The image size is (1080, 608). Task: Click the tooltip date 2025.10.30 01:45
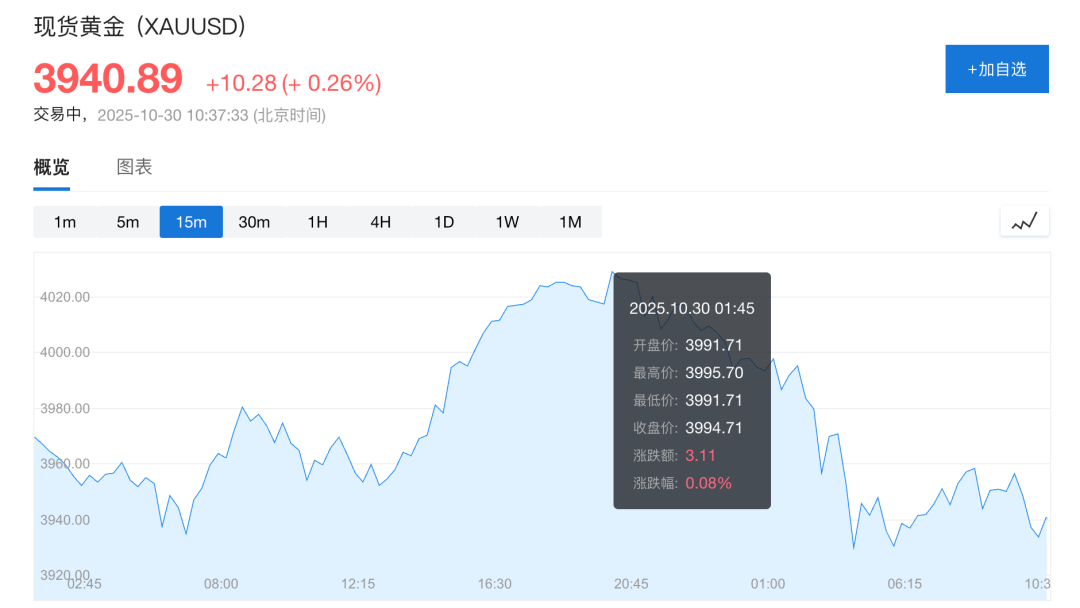pos(692,309)
